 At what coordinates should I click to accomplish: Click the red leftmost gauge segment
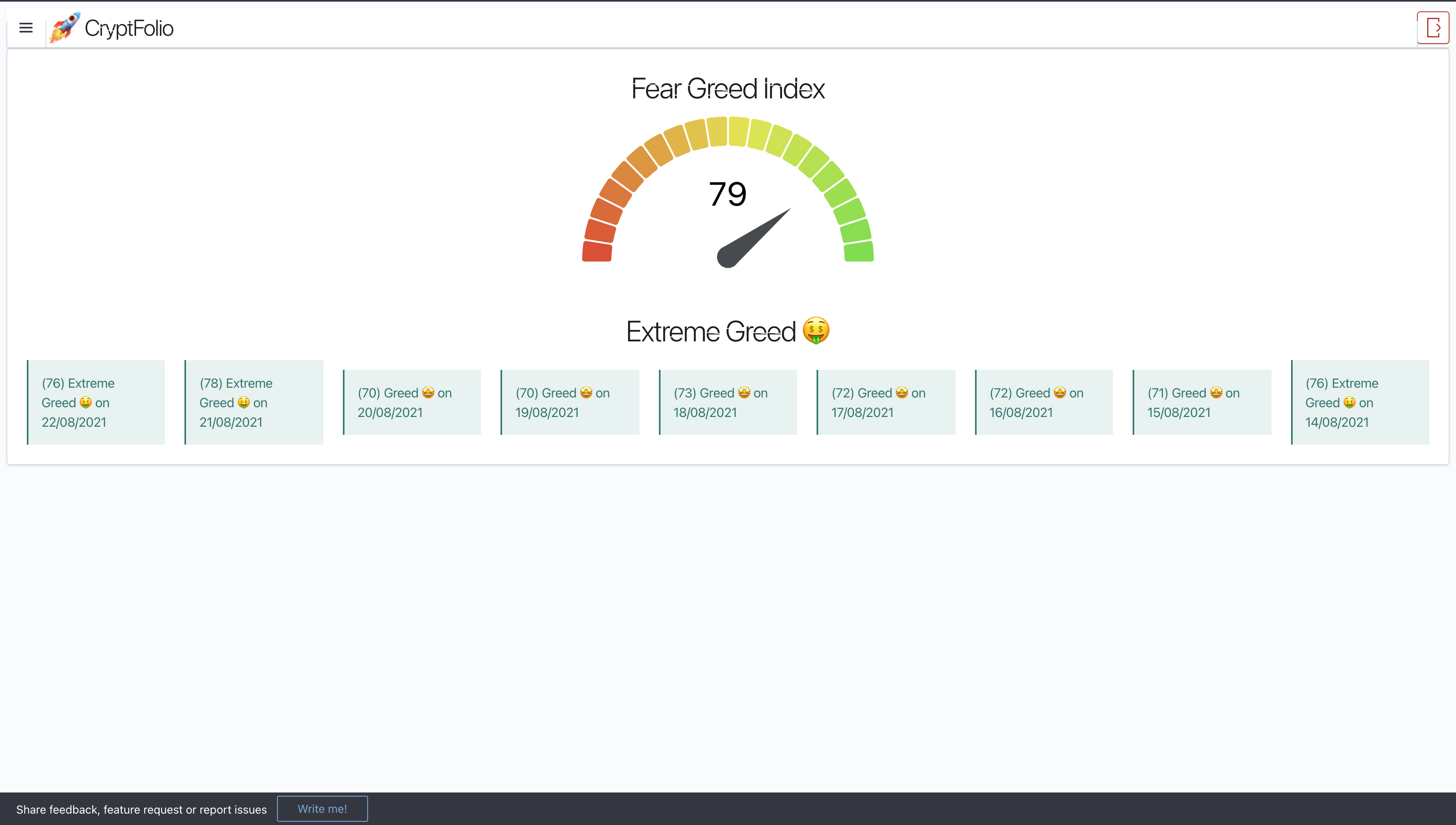tap(597, 251)
